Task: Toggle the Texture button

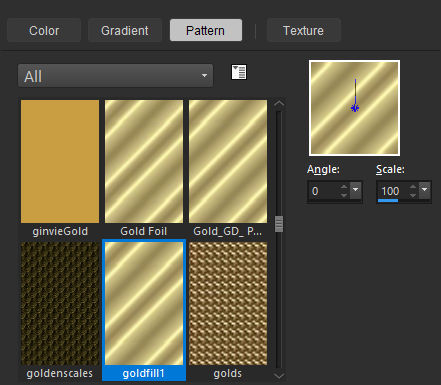Action: coord(303,30)
